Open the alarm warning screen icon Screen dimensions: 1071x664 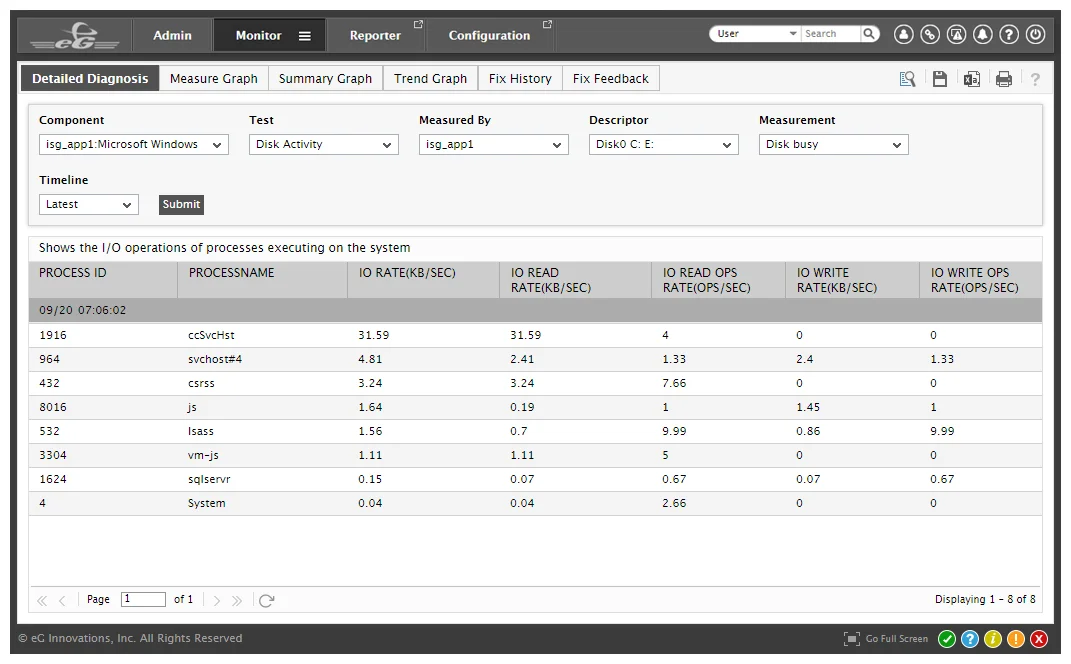click(956, 34)
